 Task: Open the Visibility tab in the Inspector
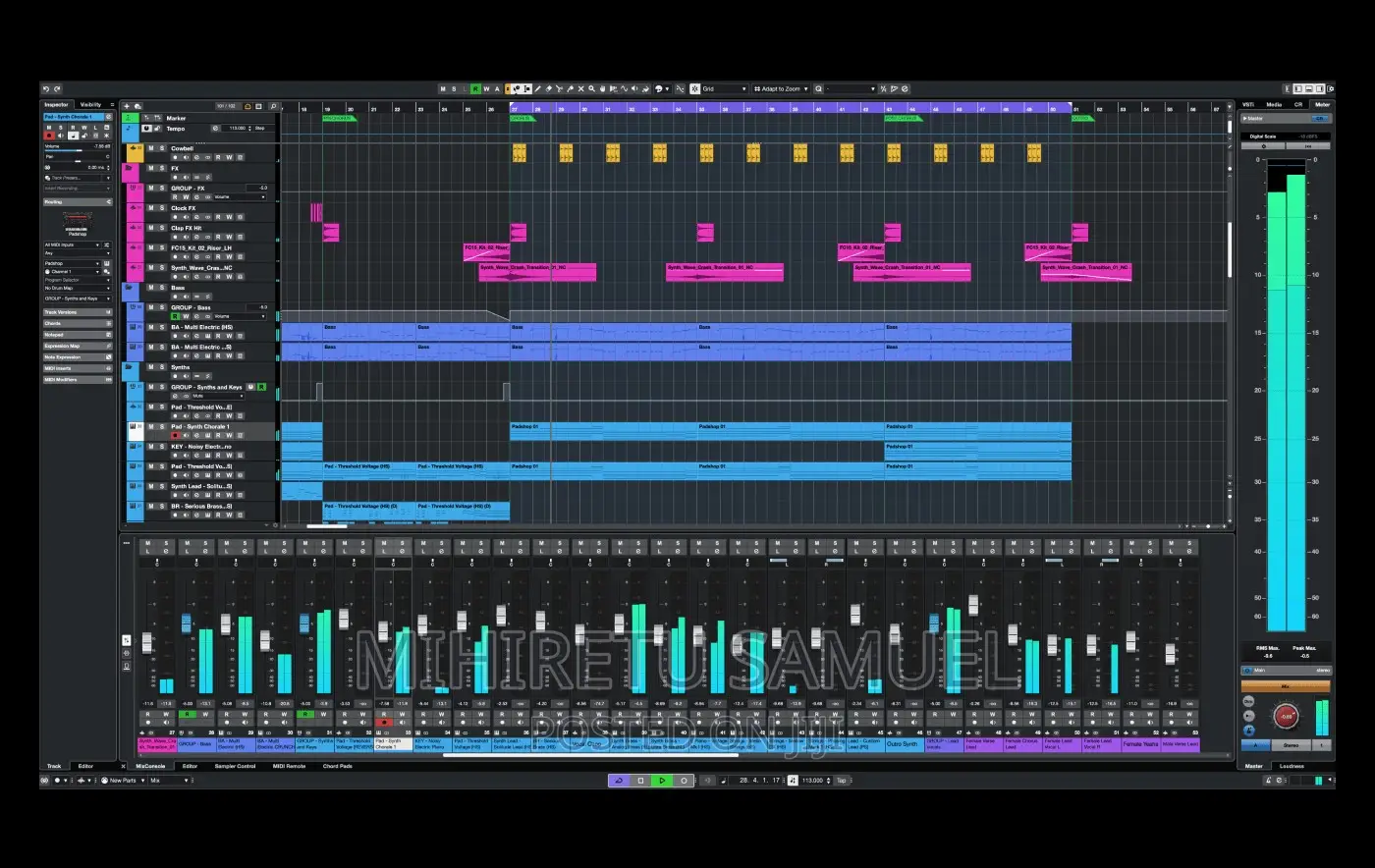[x=91, y=103]
